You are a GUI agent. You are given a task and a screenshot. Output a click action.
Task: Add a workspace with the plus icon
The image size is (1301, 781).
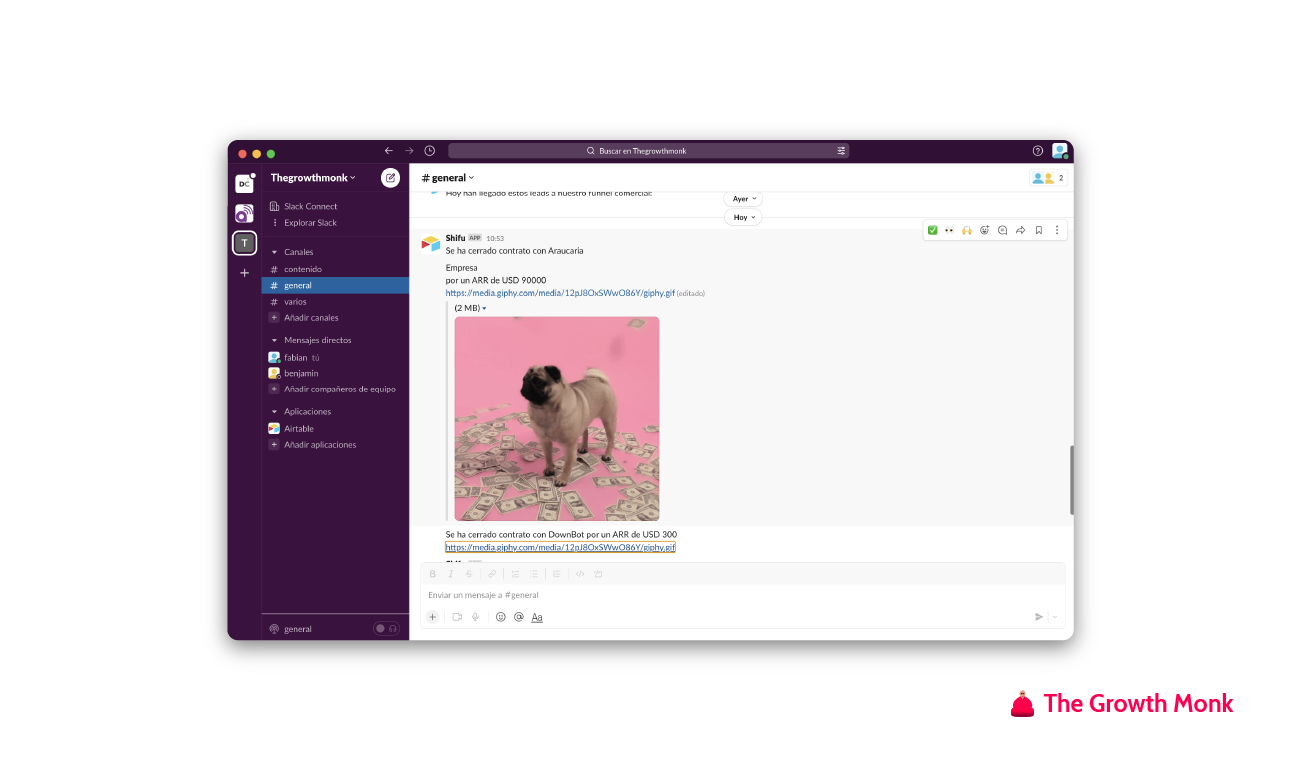tap(244, 273)
